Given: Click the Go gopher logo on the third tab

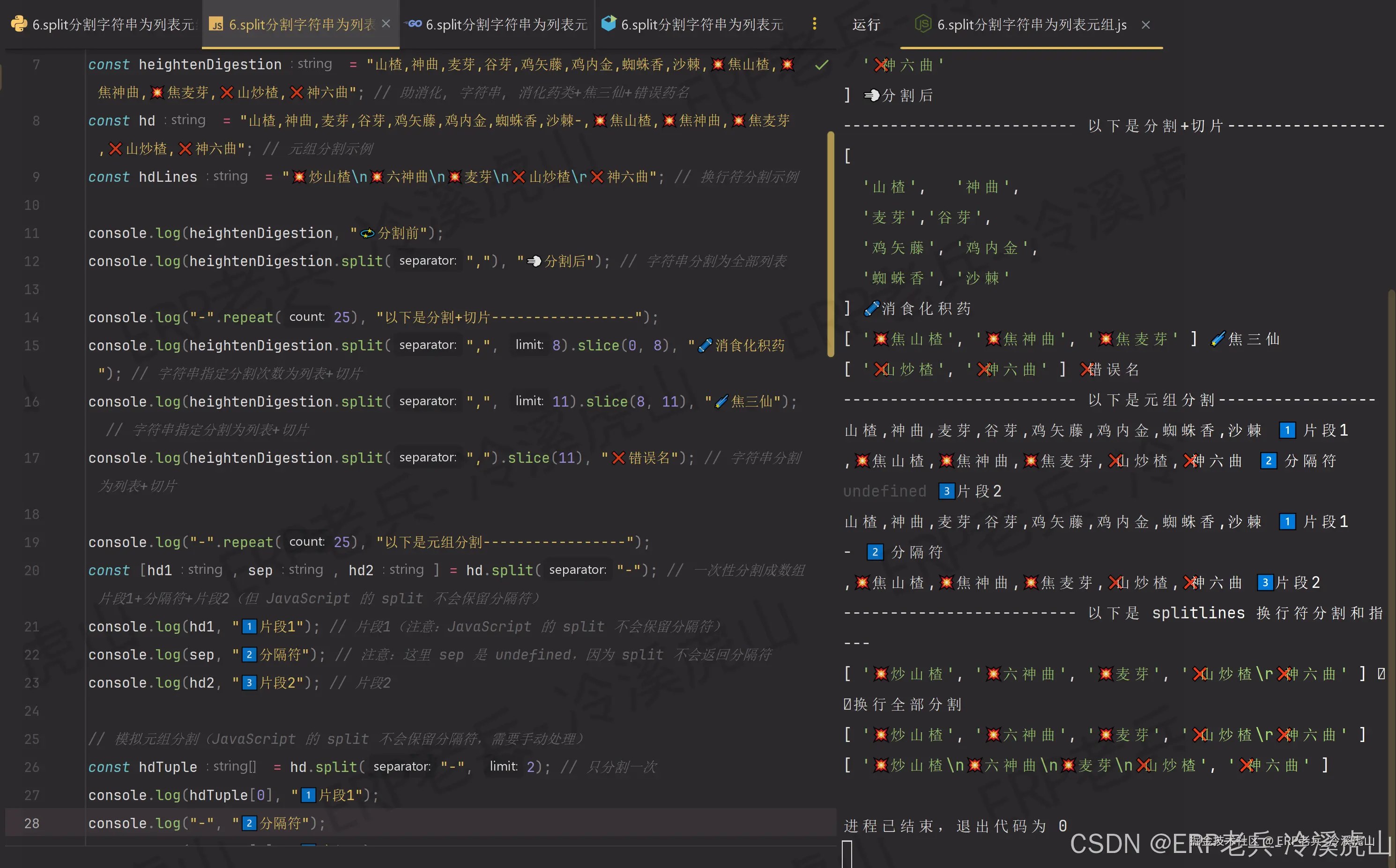Looking at the screenshot, I should tap(413, 23).
